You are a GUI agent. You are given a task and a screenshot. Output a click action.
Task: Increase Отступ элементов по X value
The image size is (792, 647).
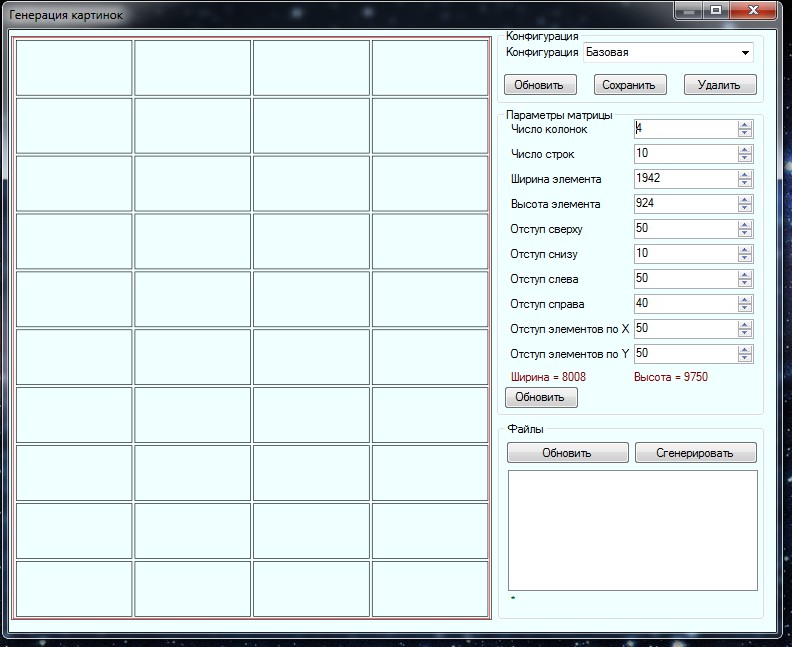[x=745, y=325]
